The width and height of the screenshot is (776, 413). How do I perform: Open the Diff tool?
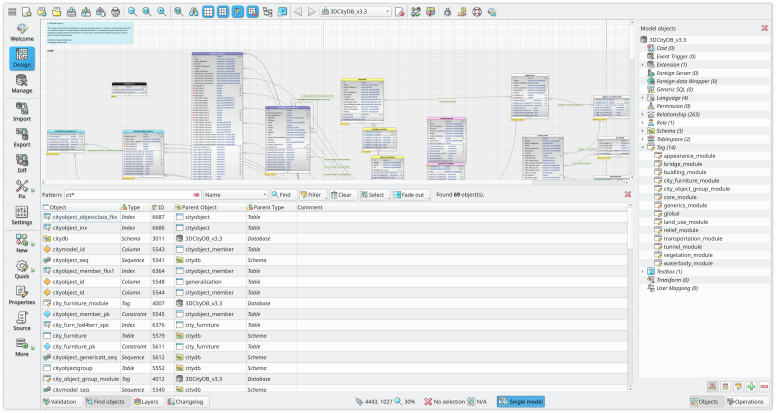[x=22, y=164]
